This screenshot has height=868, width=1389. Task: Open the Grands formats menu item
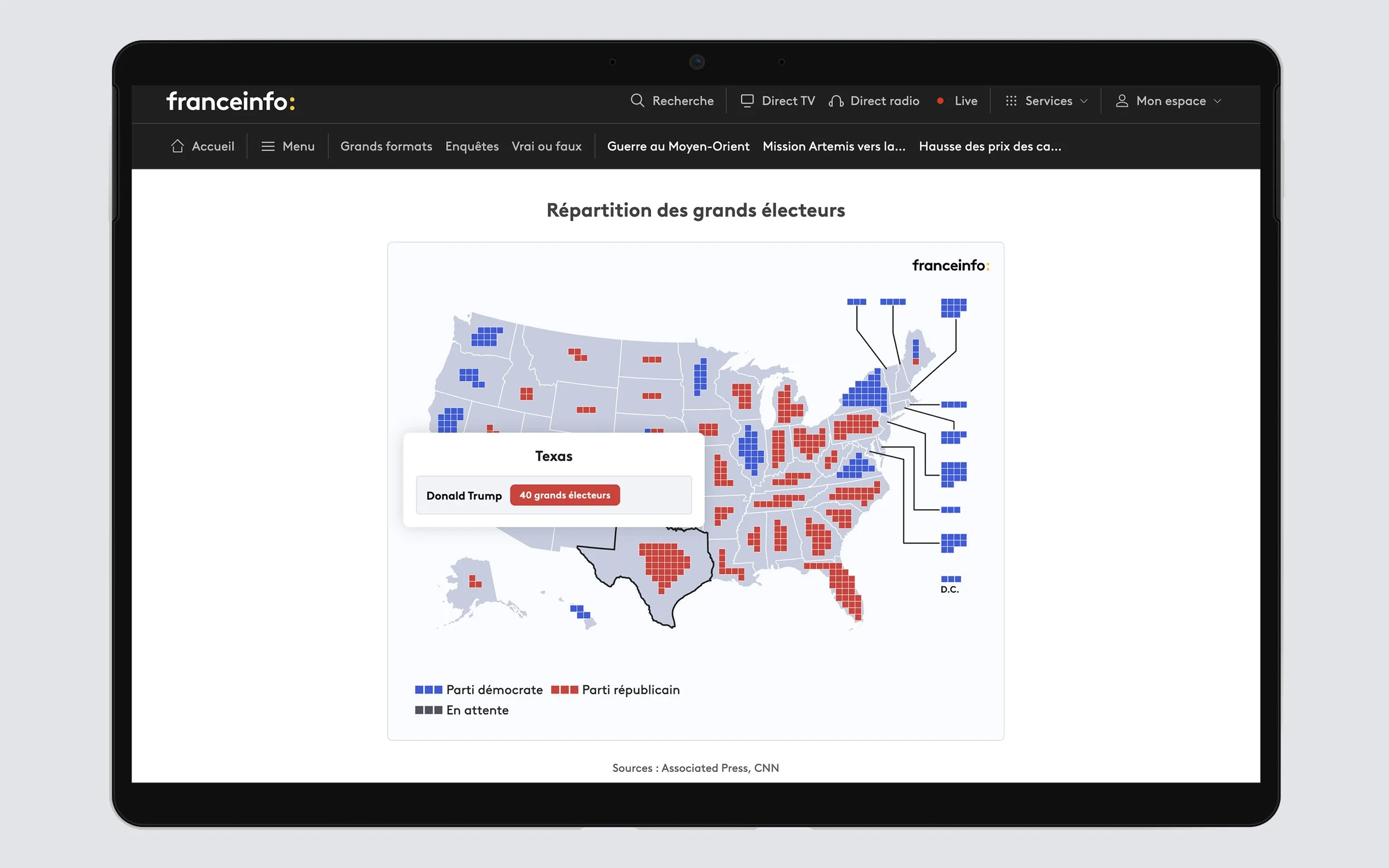click(x=386, y=146)
